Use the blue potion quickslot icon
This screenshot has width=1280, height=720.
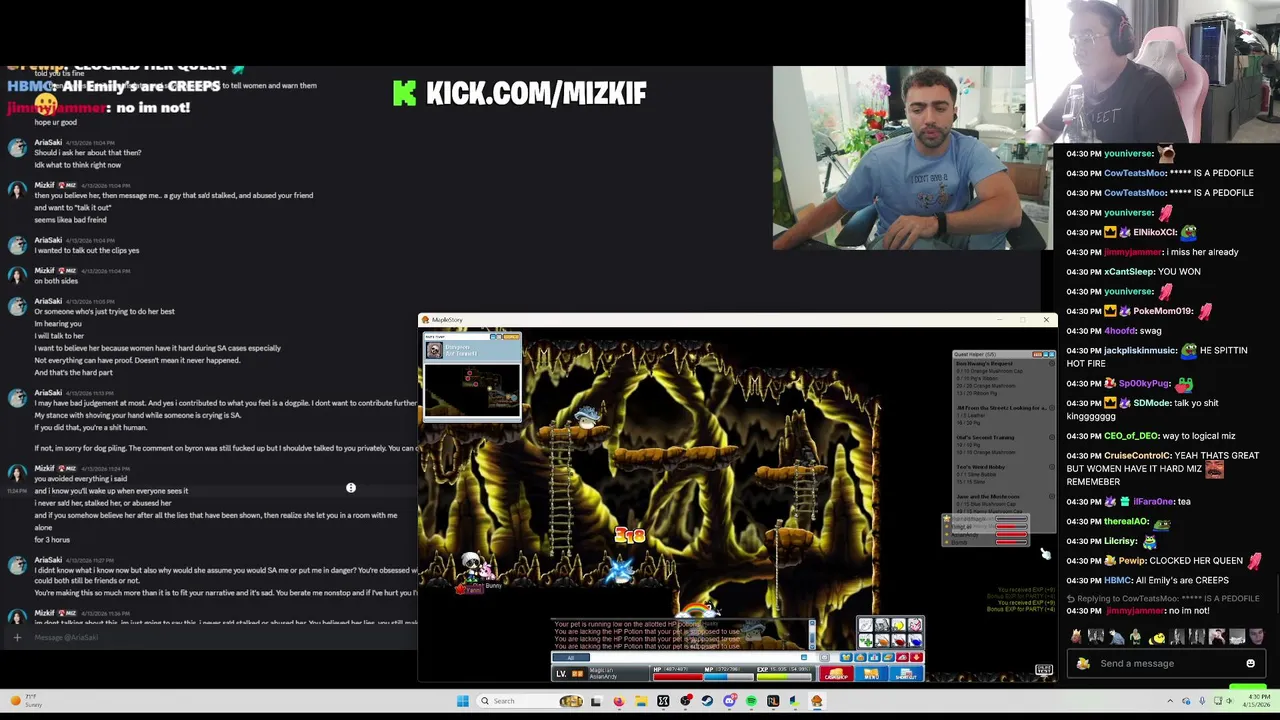click(x=915, y=640)
